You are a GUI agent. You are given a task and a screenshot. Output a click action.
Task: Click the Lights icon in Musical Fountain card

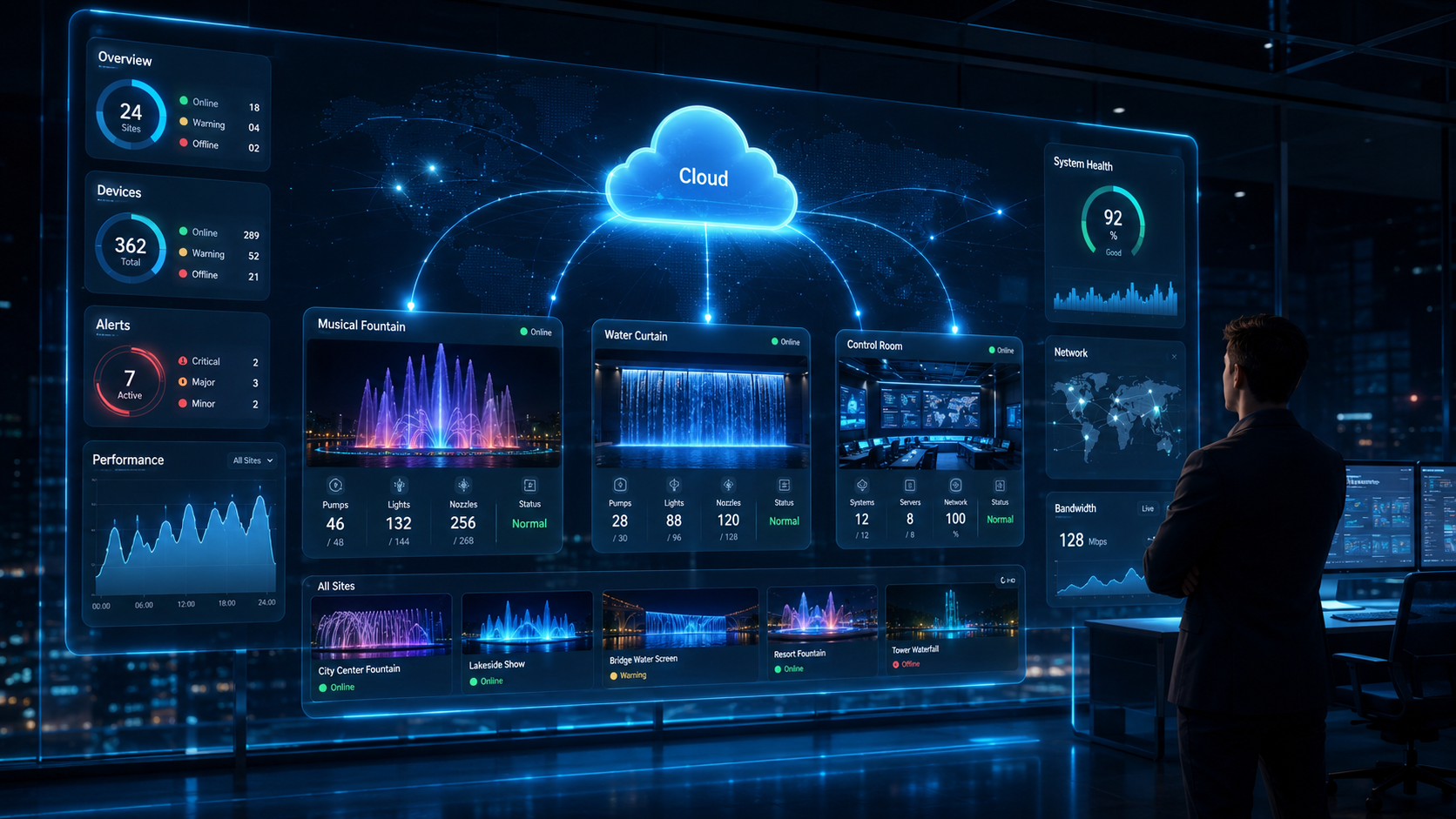tap(399, 486)
